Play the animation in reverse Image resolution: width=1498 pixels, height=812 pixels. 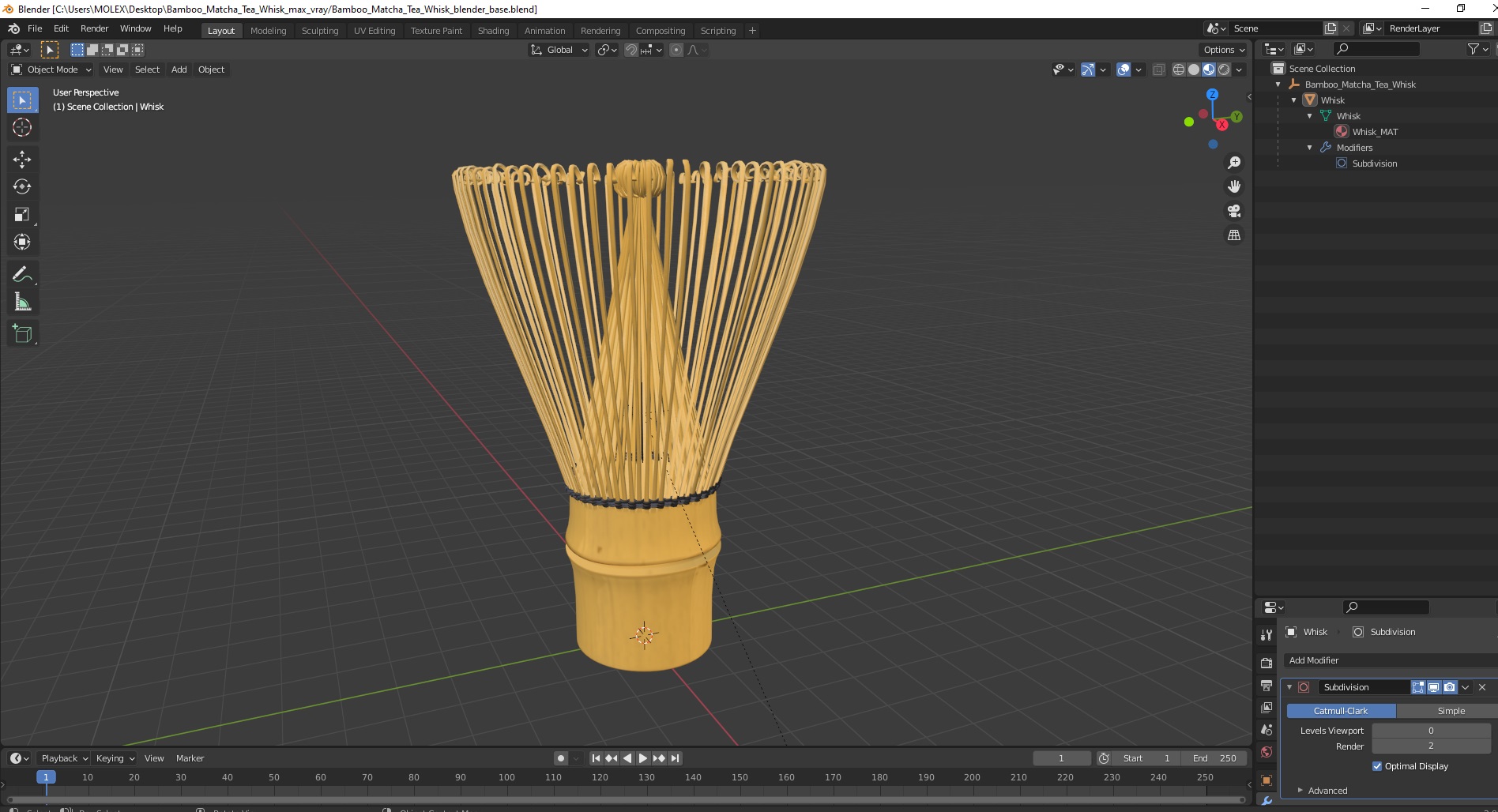[x=627, y=758]
